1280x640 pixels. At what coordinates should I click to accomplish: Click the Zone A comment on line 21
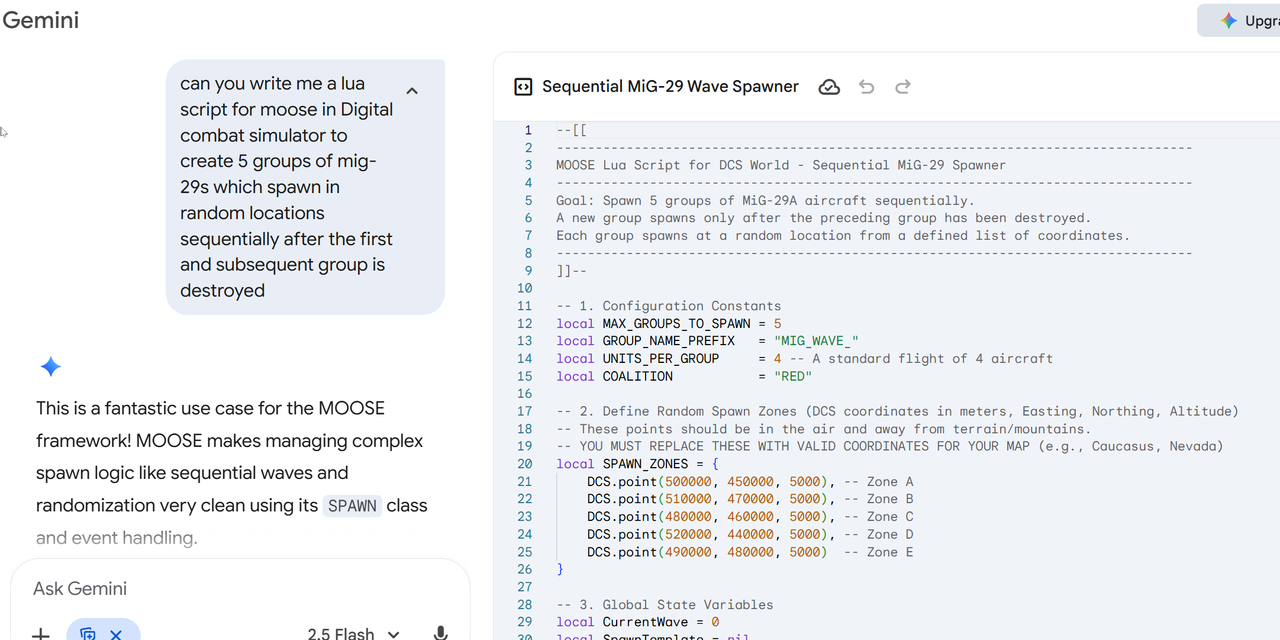click(x=878, y=482)
